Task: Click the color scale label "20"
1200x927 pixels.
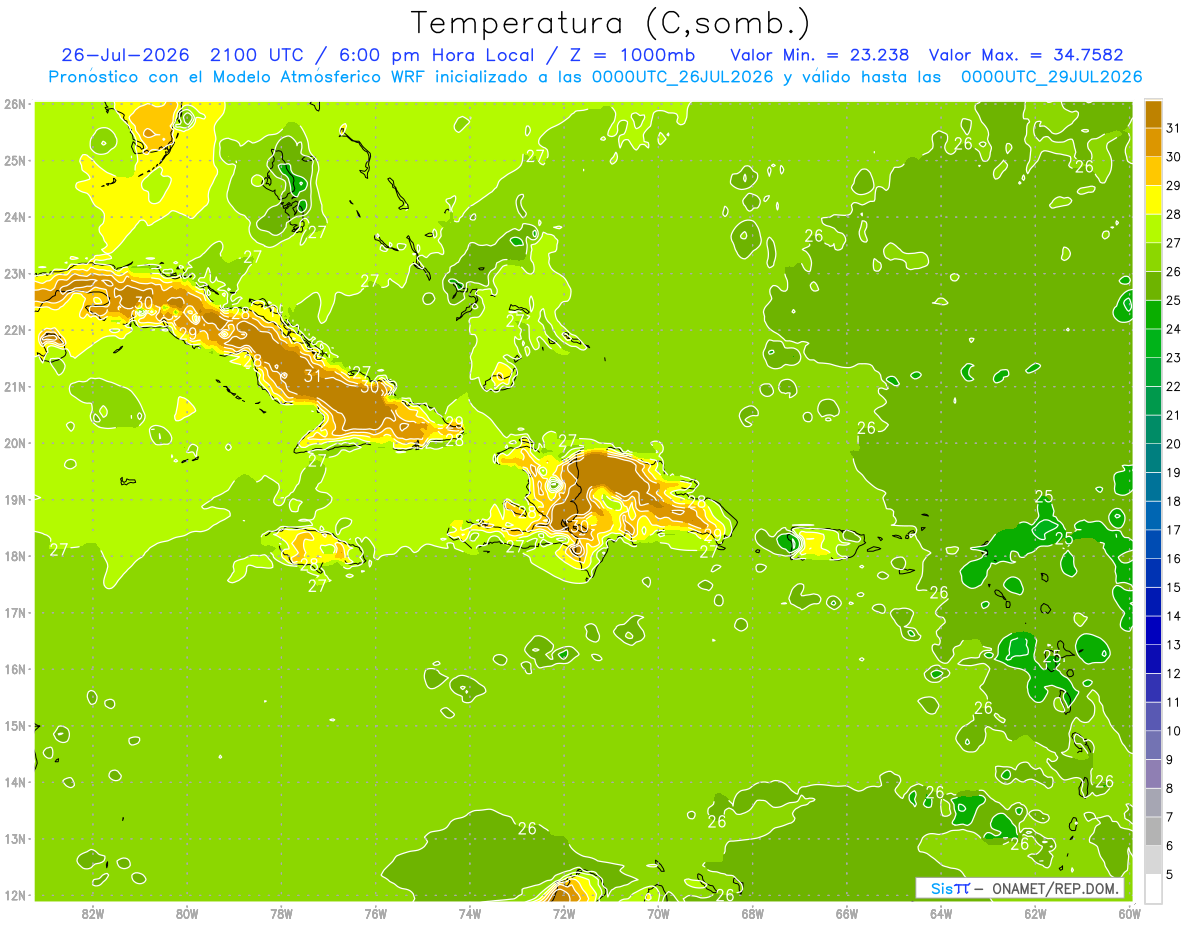Action: [1173, 443]
